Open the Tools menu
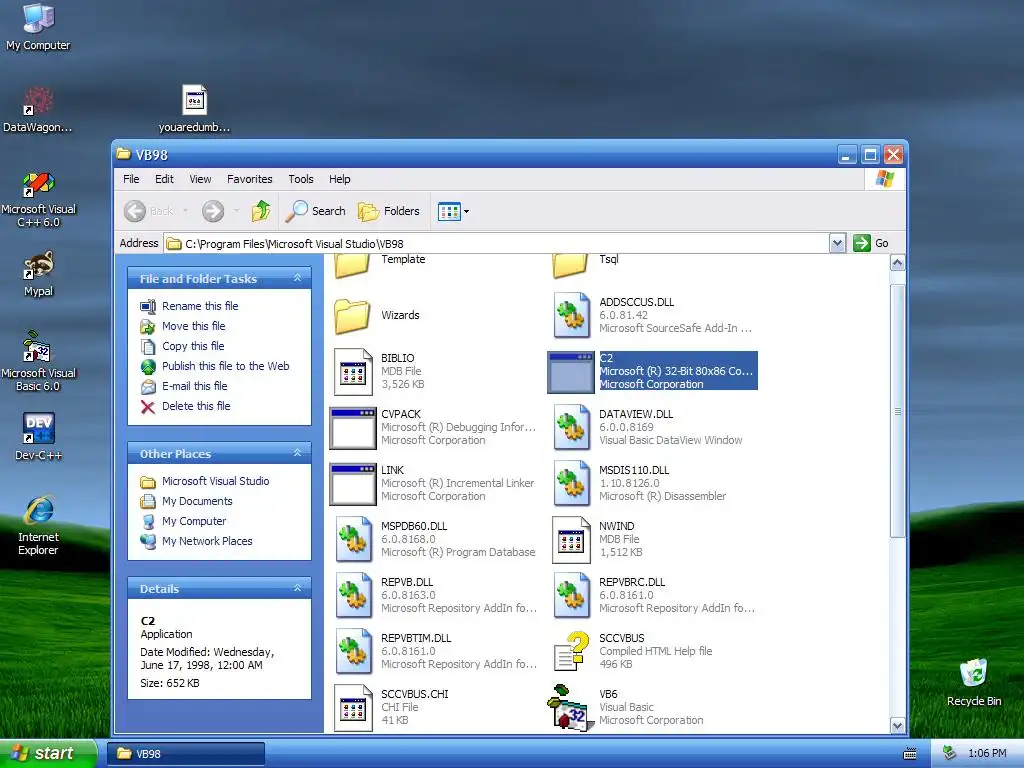 coord(300,179)
